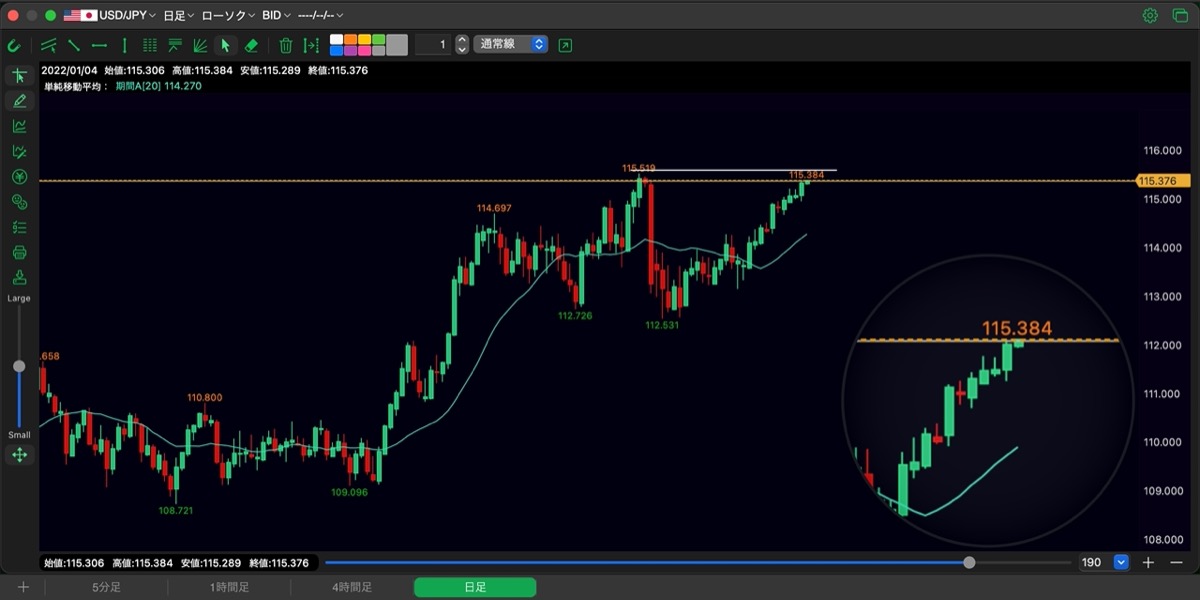The width and height of the screenshot is (1200, 600).
Task: Switch to the 4時間足 tab
Action: click(x=352, y=588)
